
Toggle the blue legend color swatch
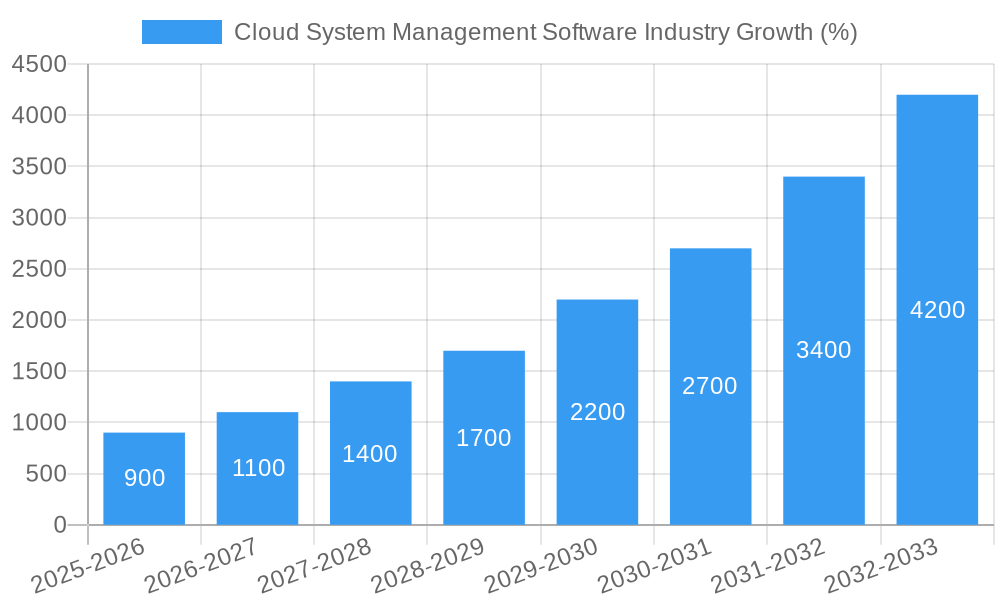coord(182,32)
